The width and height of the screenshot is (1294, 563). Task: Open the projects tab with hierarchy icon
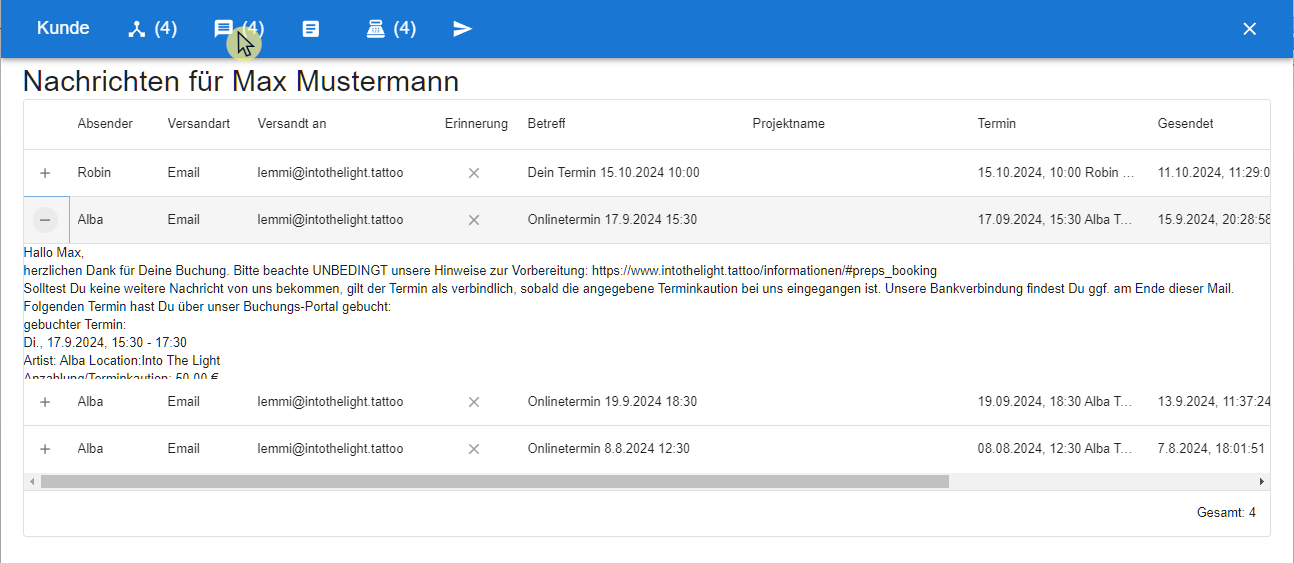[x=153, y=28]
